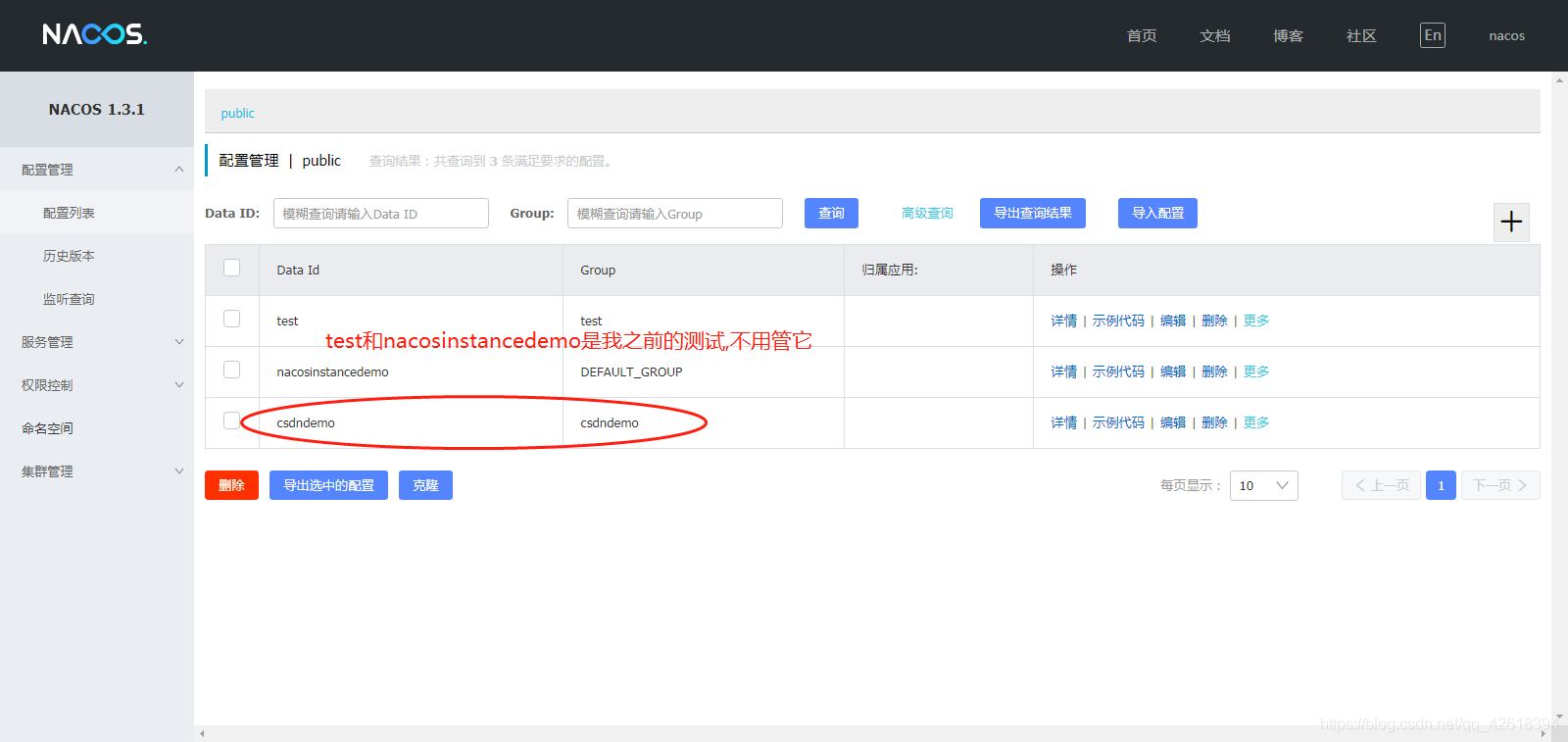Open 详情 for csdndemo row

(x=1063, y=422)
